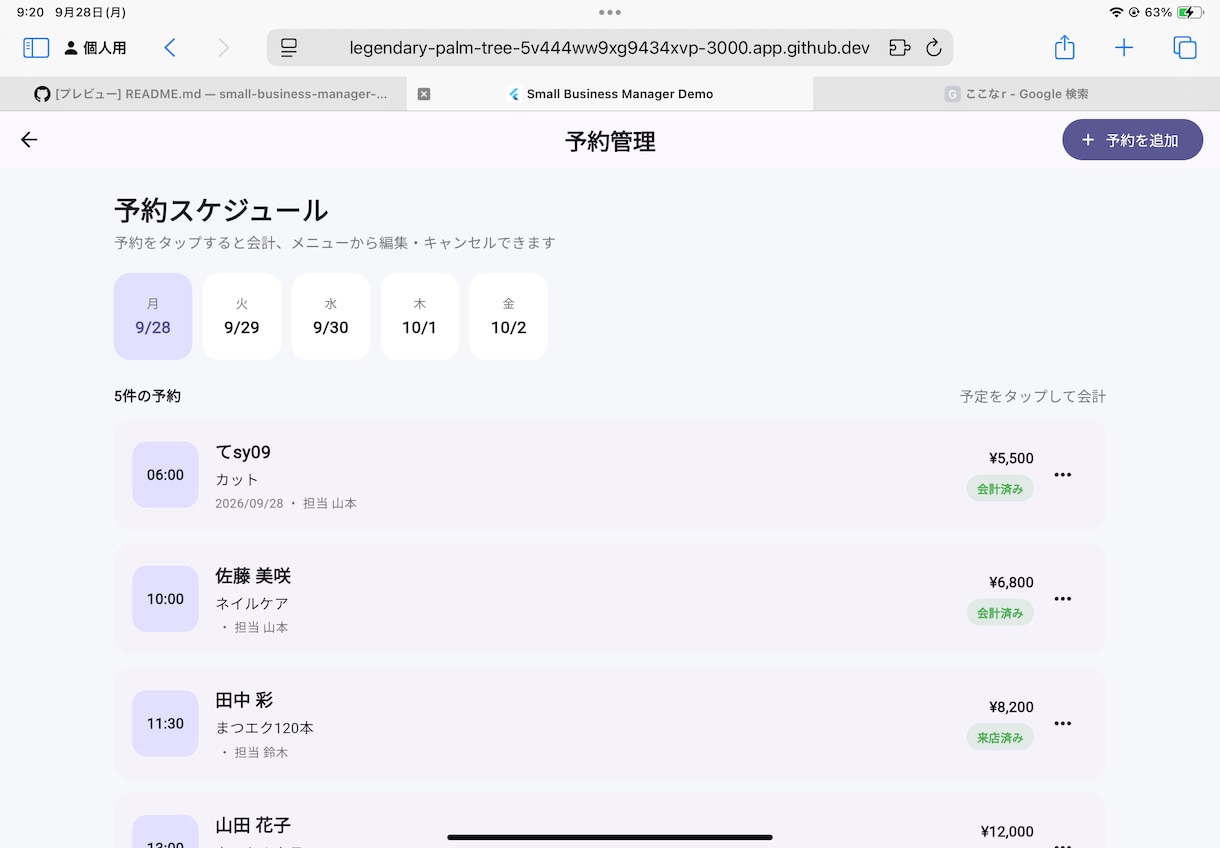Open the Share sheet

coord(1065,47)
